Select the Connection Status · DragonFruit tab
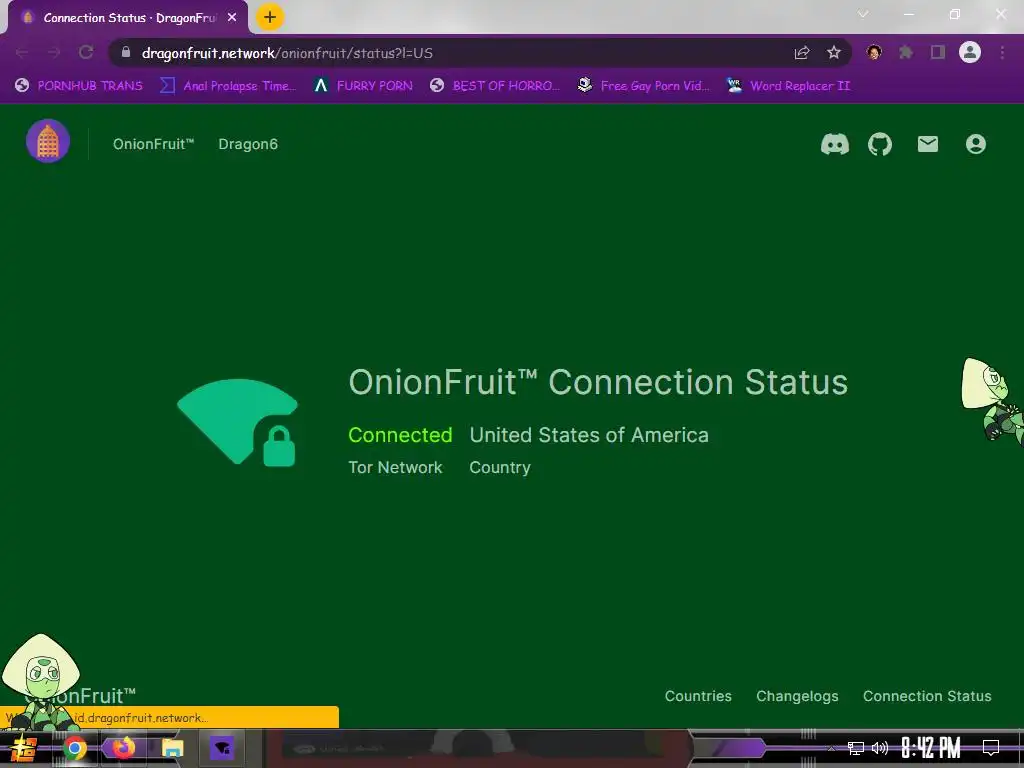 tap(128, 18)
